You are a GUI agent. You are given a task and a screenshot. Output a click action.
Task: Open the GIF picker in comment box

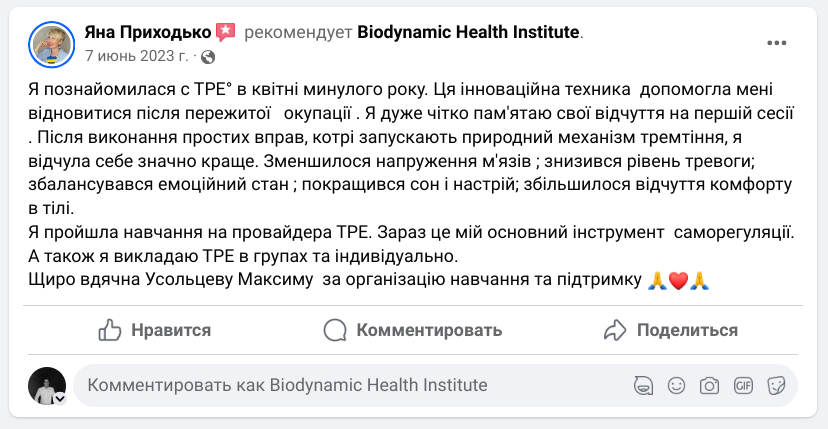743,385
